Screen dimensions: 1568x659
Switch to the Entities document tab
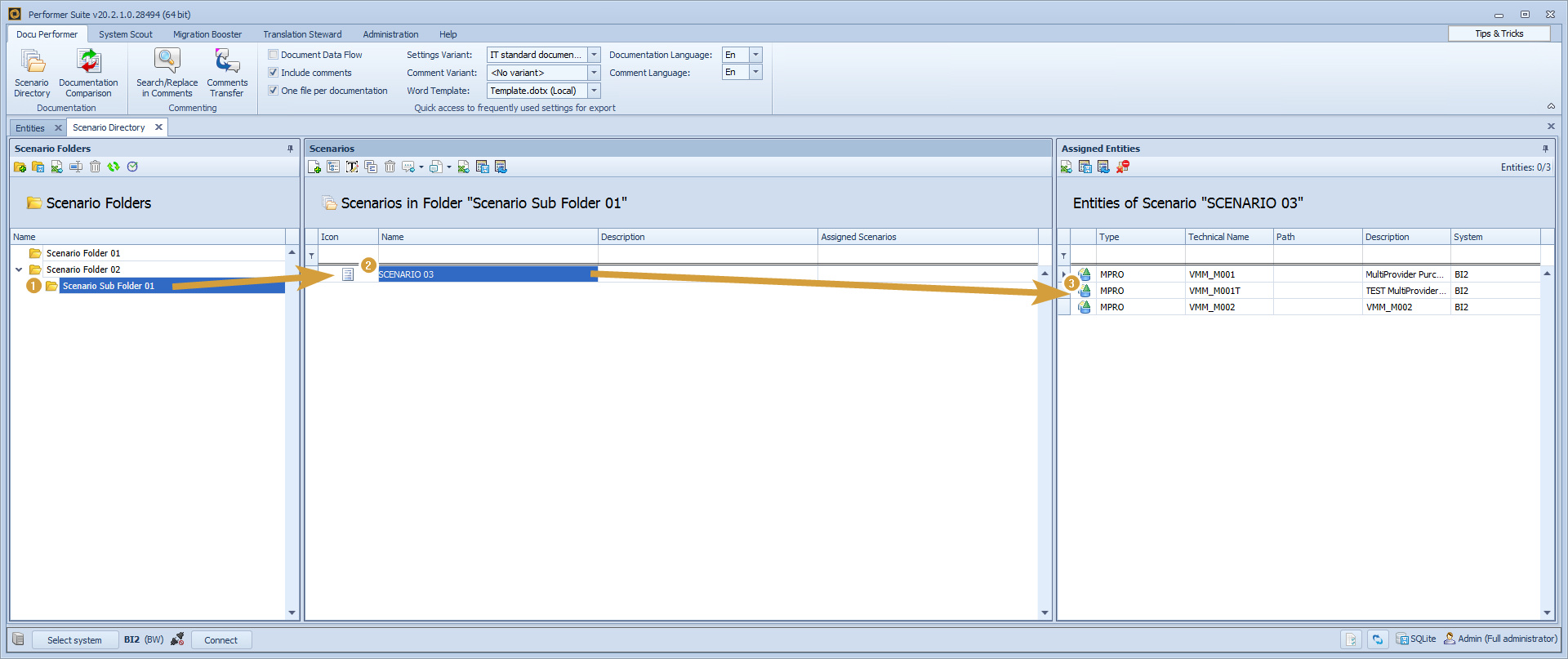click(x=30, y=128)
